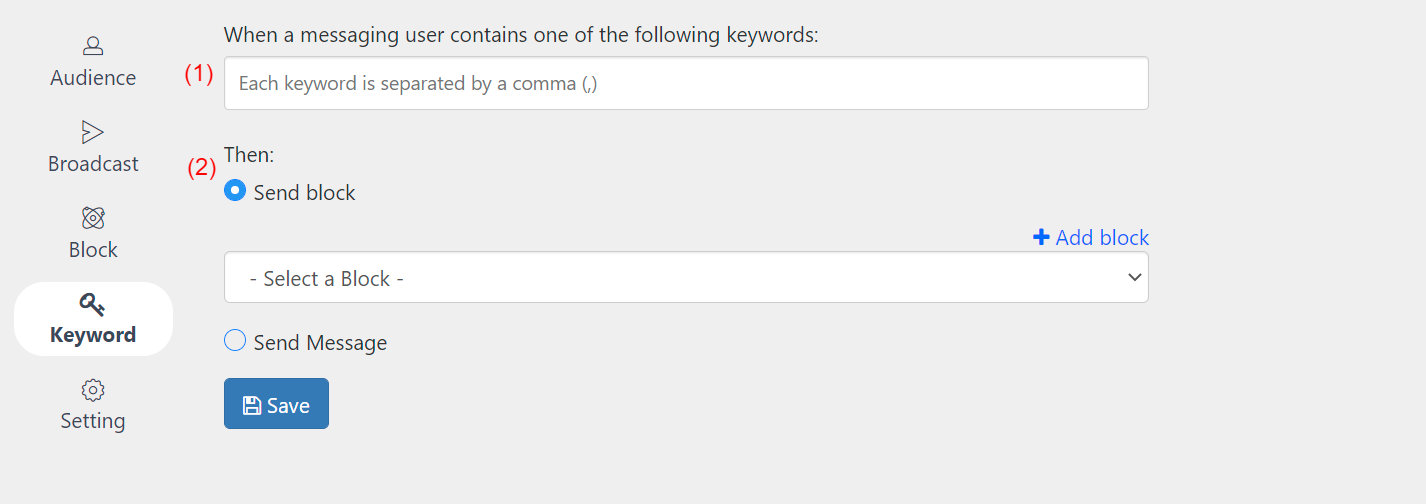Open the Setting menu label
Image resolution: width=1426 pixels, height=504 pixels.
pyautogui.click(x=93, y=421)
